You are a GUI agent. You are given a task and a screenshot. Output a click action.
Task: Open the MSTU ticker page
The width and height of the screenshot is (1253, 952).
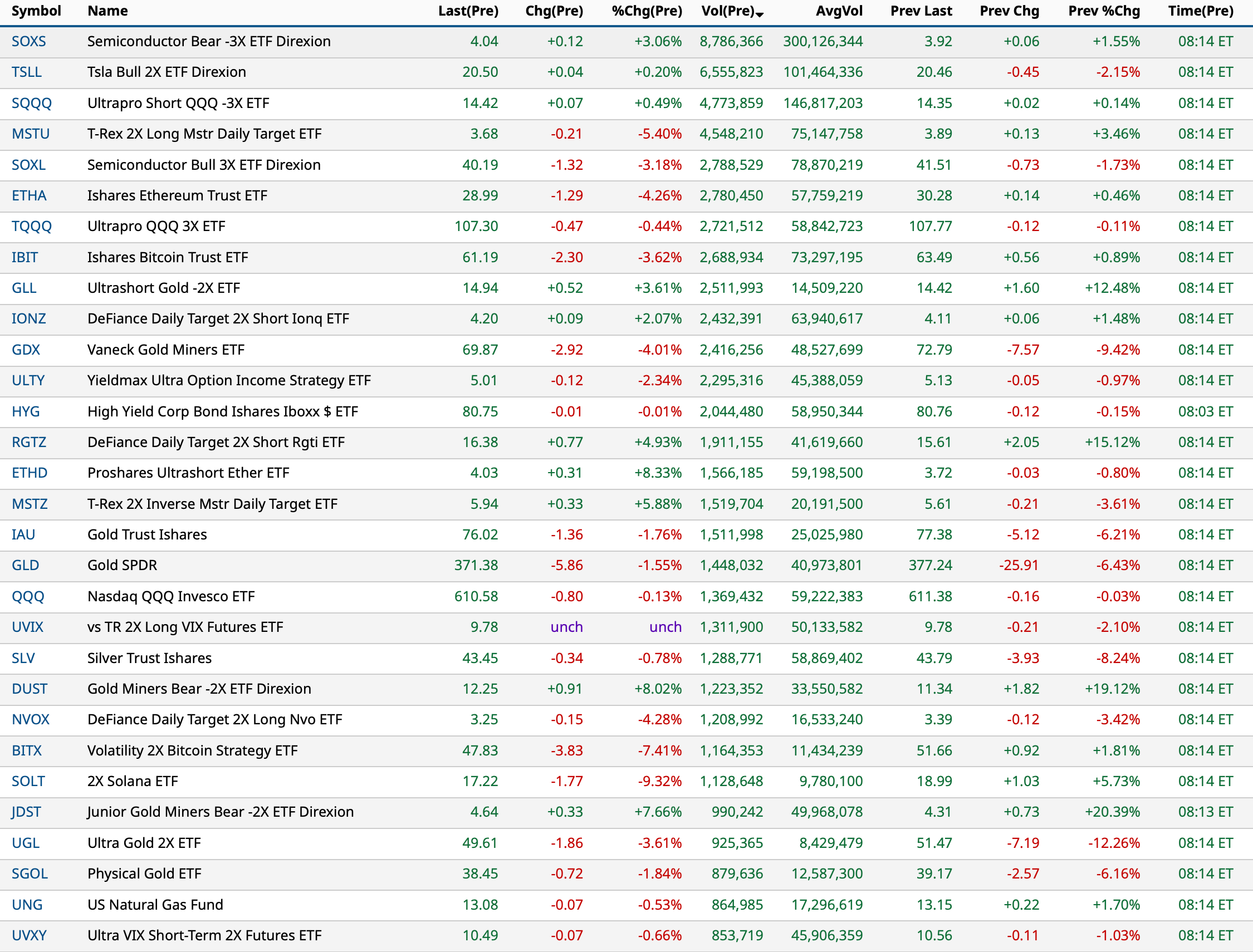[31, 134]
